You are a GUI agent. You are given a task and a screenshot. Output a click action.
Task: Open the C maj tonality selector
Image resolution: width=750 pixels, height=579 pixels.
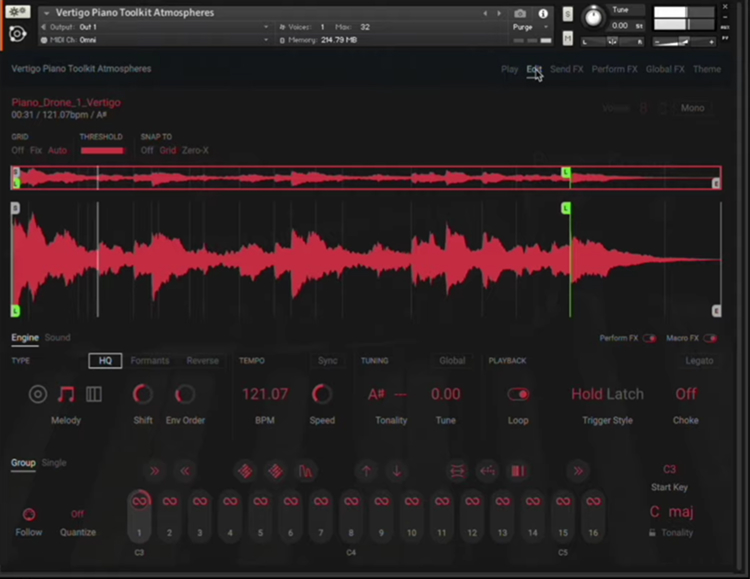point(671,512)
